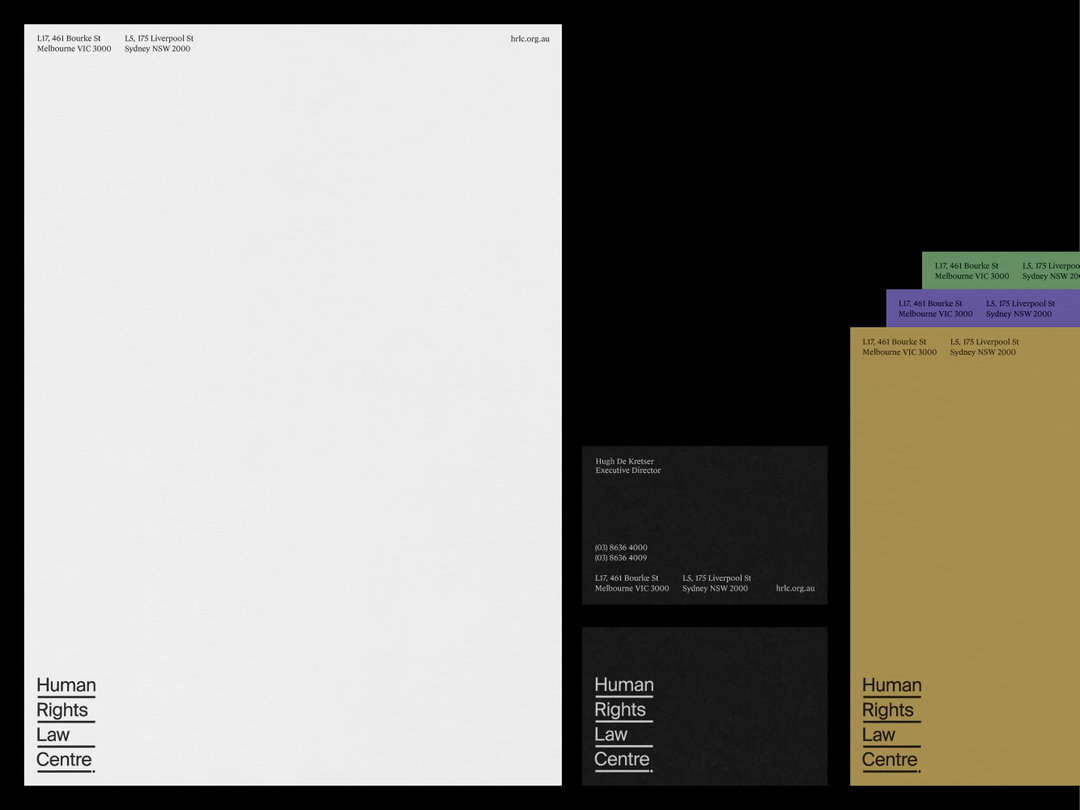The width and height of the screenshot is (1080, 810).
Task: Click 'Melbourne VIC 3000' on the black business card
Action: pyautogui.click(x=632, y=588)
